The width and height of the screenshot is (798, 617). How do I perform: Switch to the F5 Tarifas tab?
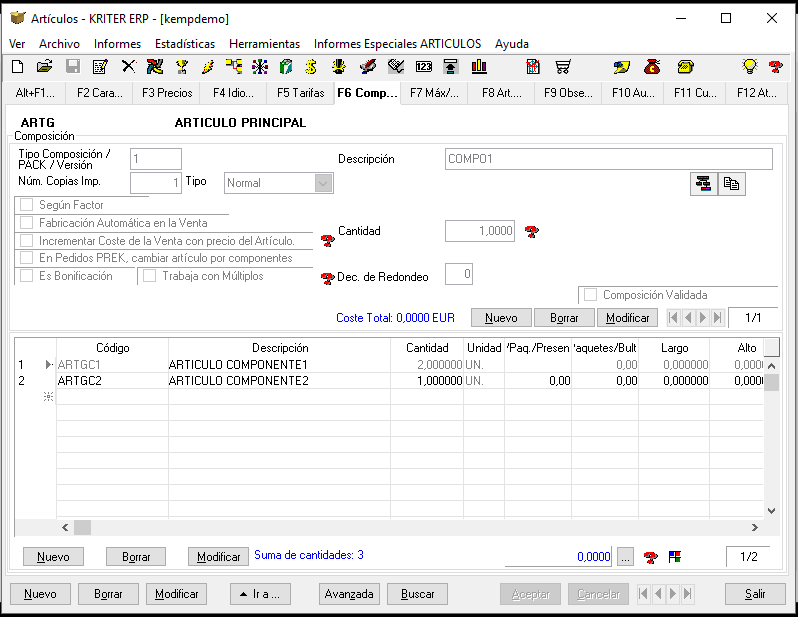(300, 93)
